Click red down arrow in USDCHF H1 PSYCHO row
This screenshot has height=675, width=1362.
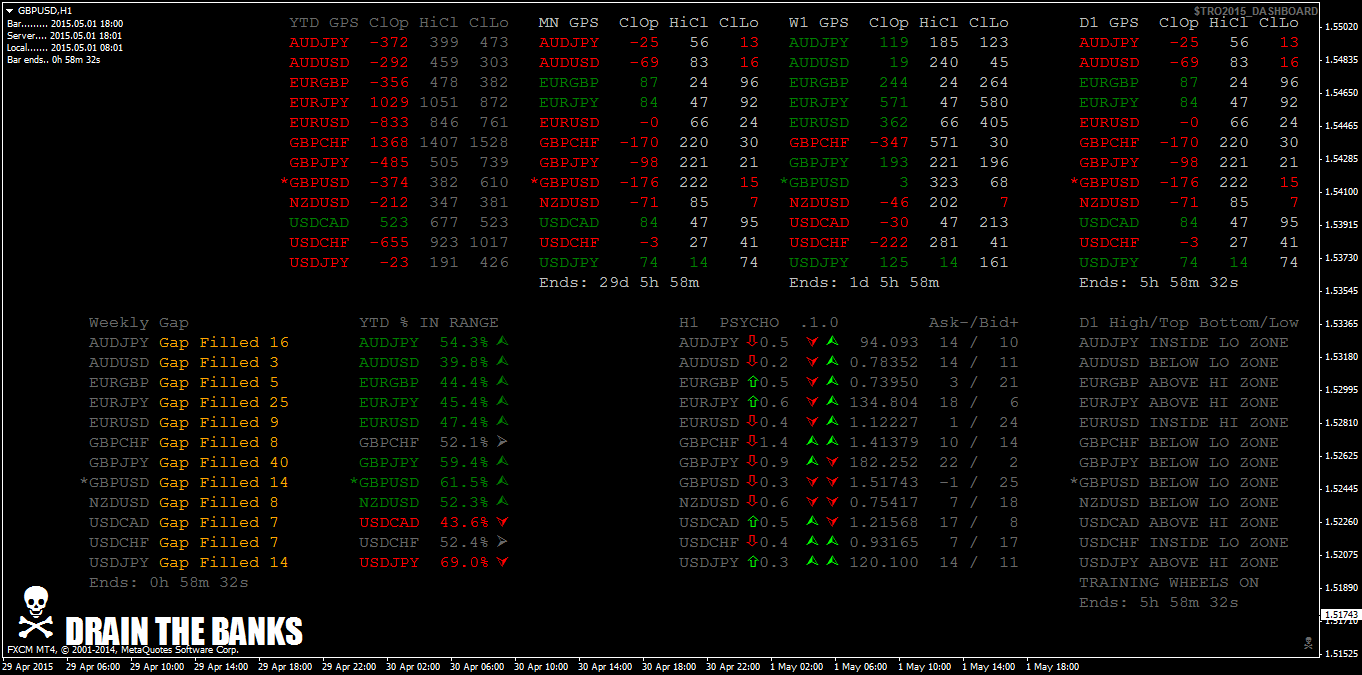pyautogui.click(x=751, y=542)
